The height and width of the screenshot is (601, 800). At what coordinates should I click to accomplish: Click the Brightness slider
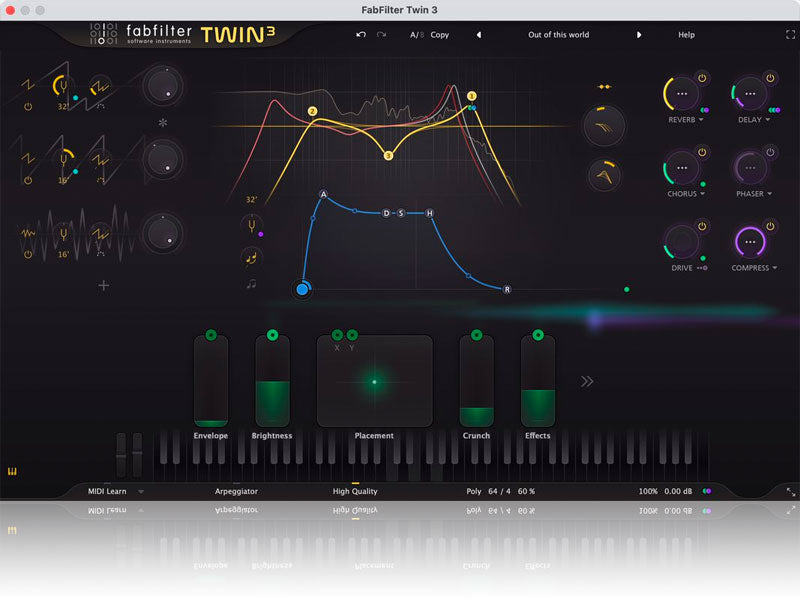pos(272,381)
